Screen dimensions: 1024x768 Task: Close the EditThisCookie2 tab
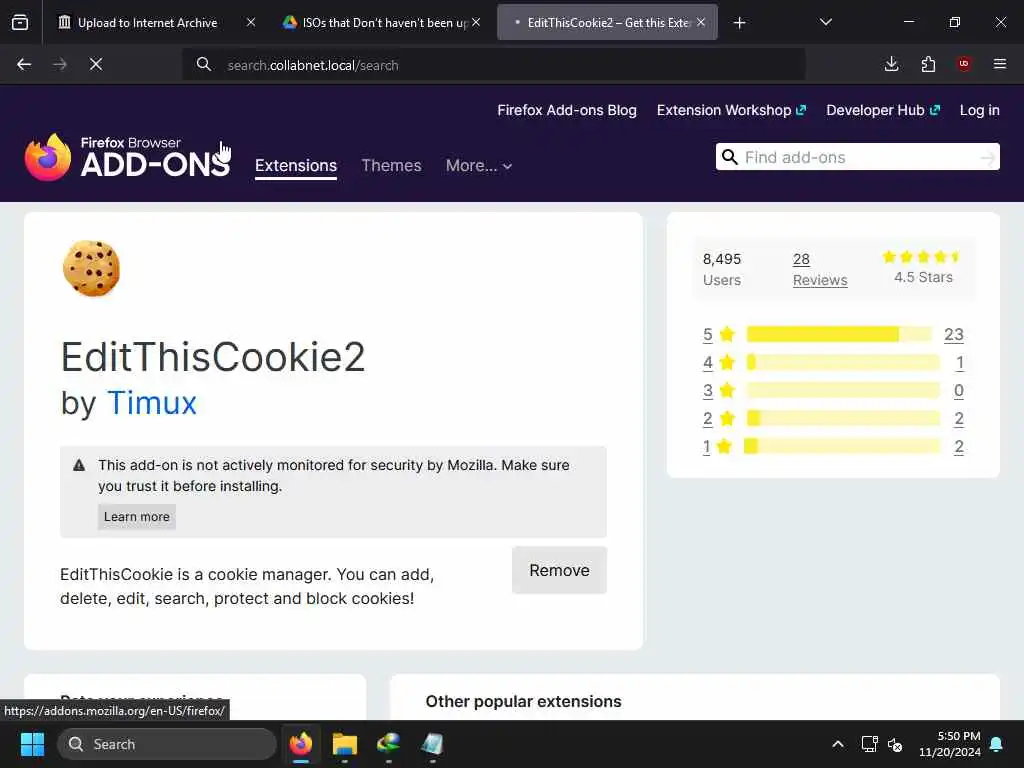click(701, 22)
